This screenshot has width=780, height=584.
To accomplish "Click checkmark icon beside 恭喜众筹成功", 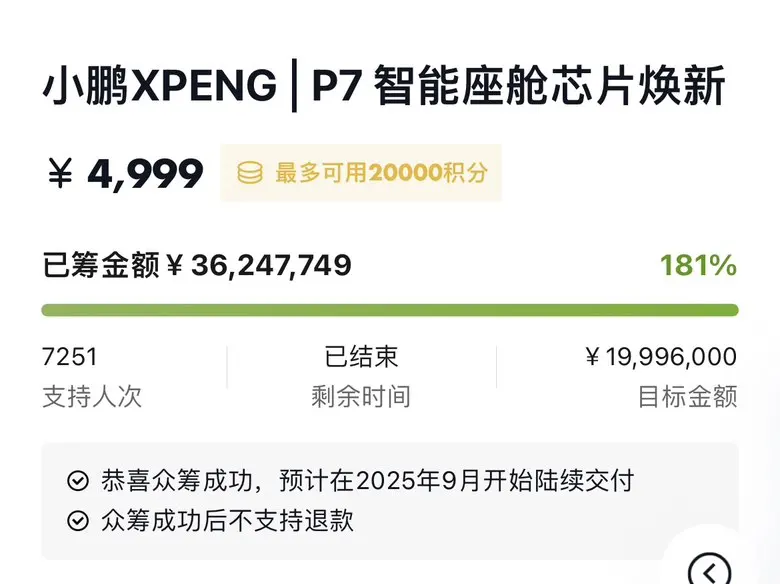I will 78,481.
